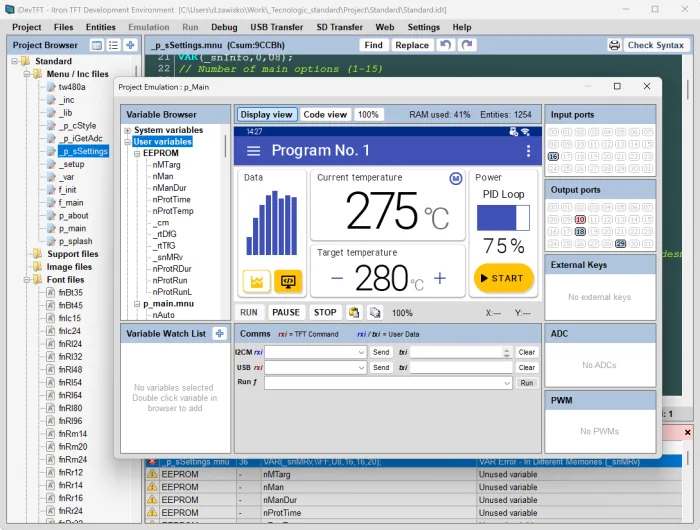The height and width of the screenshot is (530, 700).
Task: Toggle input port 31
Action: 647,169
